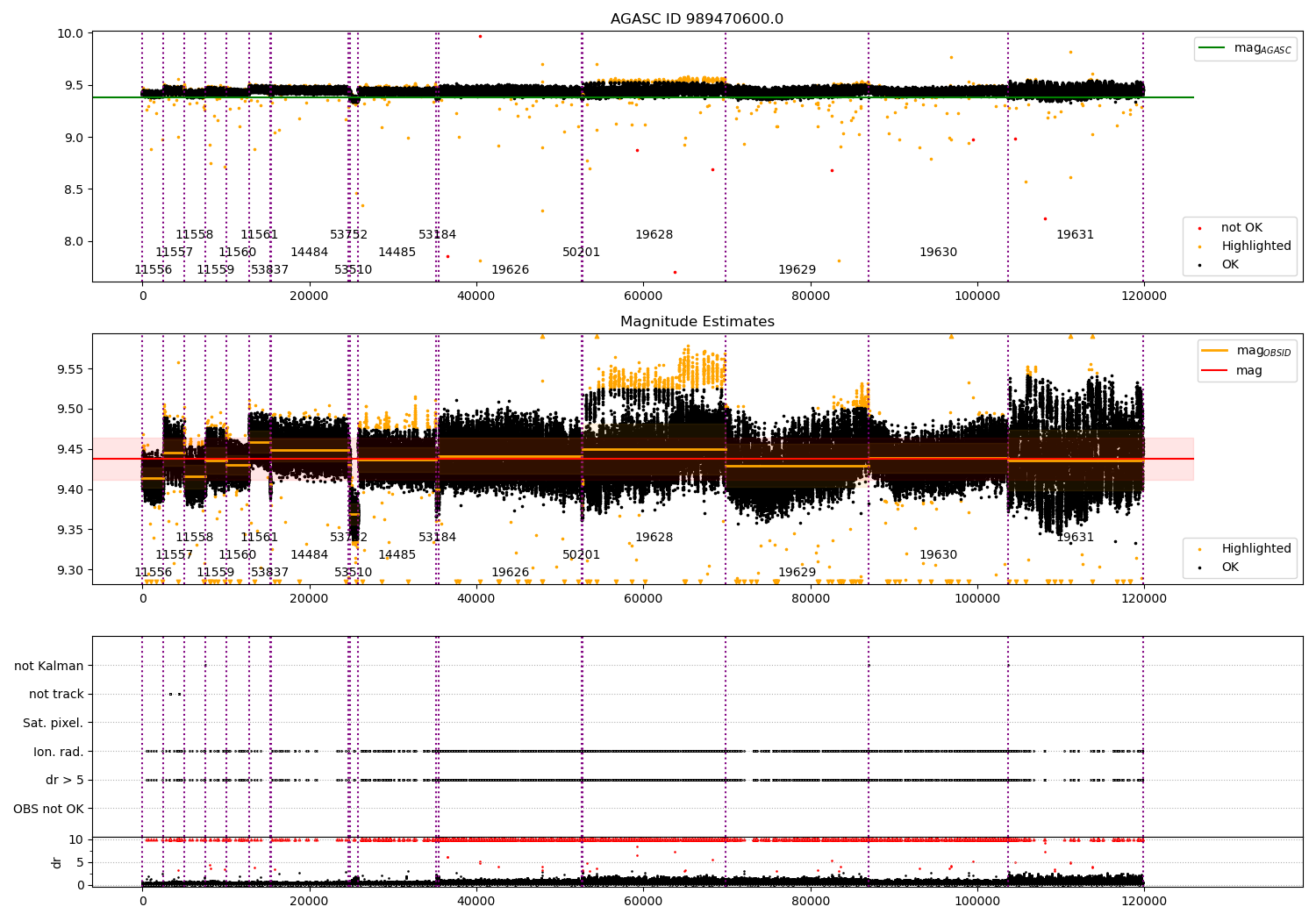Click y-axis tick 10.0 in top plot

(71, 33)
